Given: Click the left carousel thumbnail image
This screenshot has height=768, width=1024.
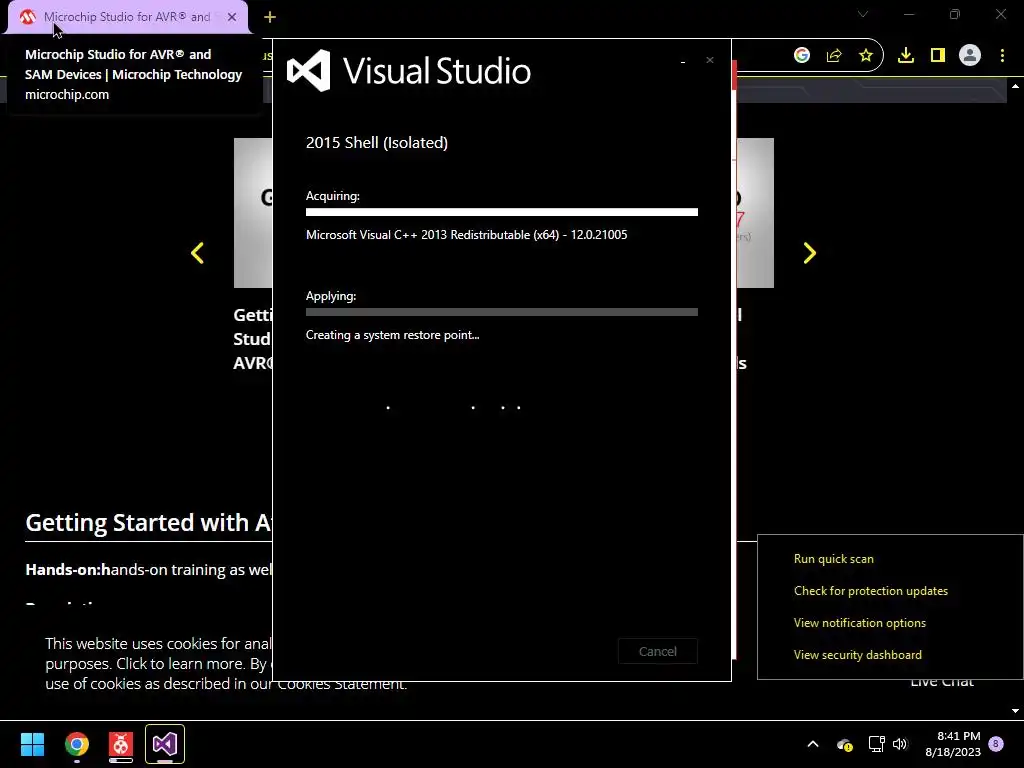Looking at the screenshot, I should [x=253, y=212].
